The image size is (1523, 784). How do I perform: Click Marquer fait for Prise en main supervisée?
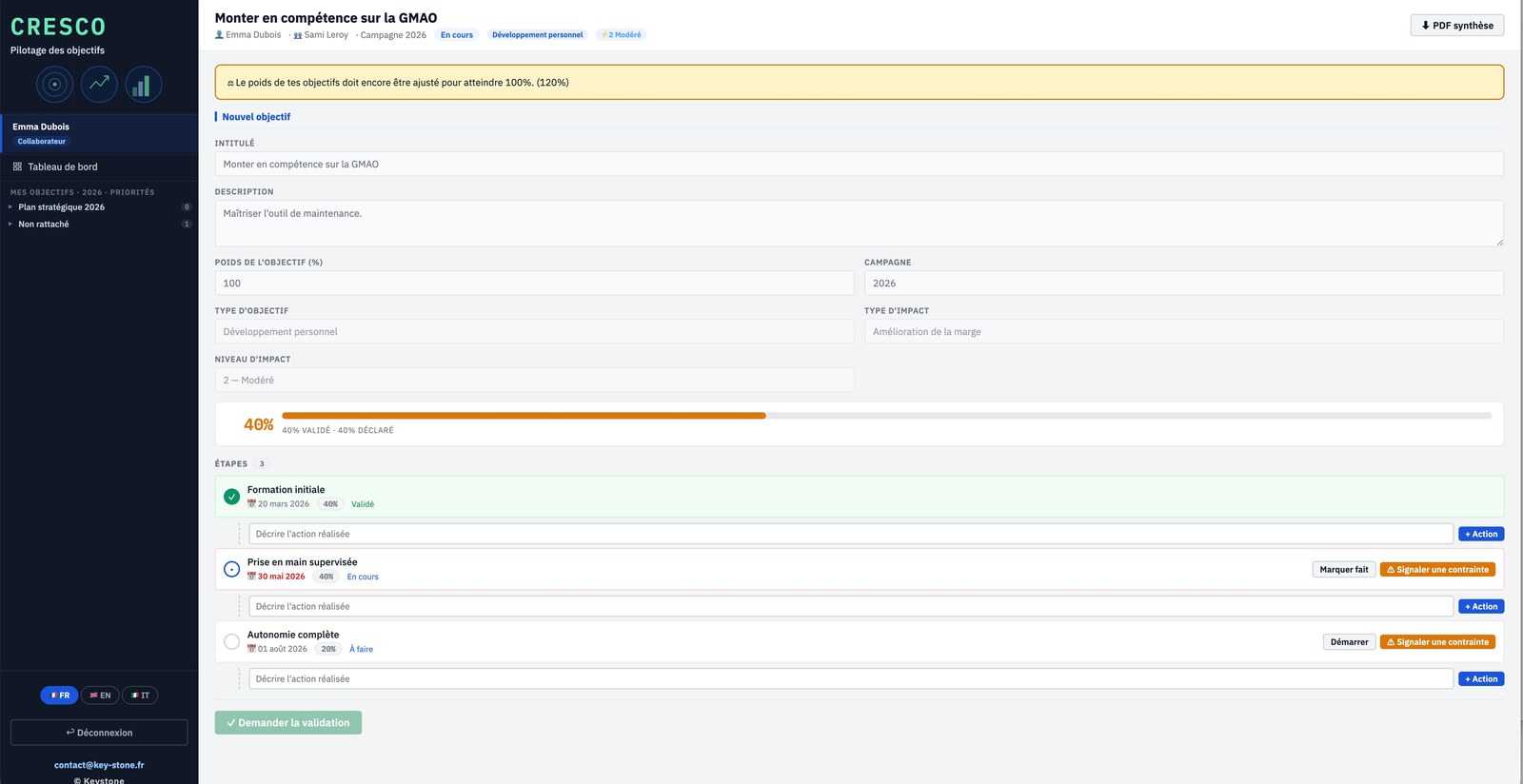(1343, 570)
